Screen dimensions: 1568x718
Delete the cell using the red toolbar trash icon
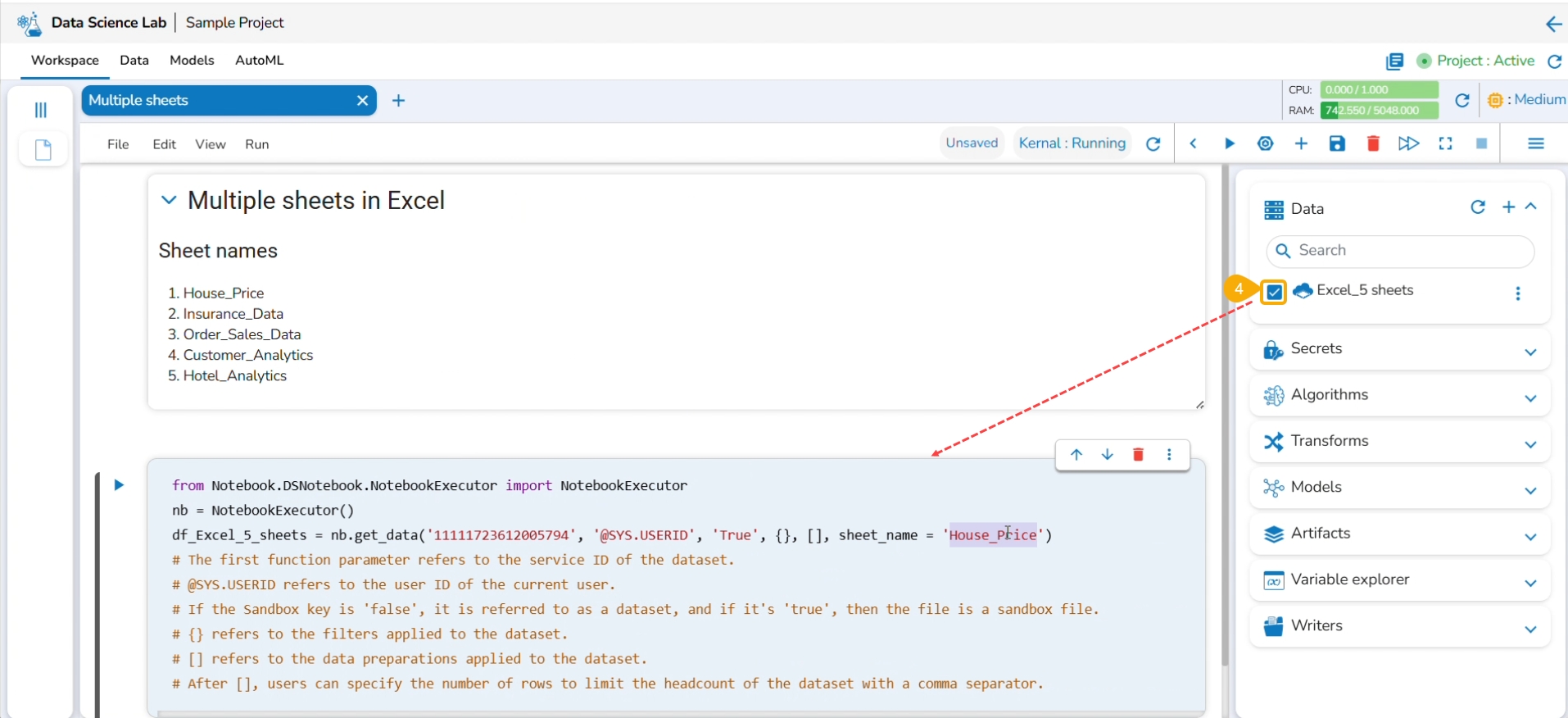coord(1373,143)
